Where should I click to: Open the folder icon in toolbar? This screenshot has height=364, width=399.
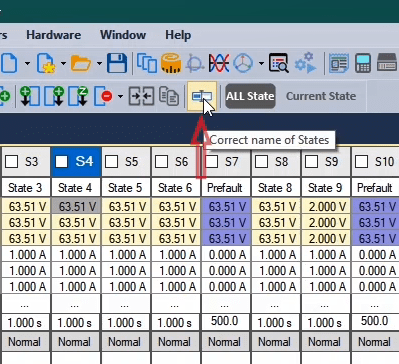81,63
